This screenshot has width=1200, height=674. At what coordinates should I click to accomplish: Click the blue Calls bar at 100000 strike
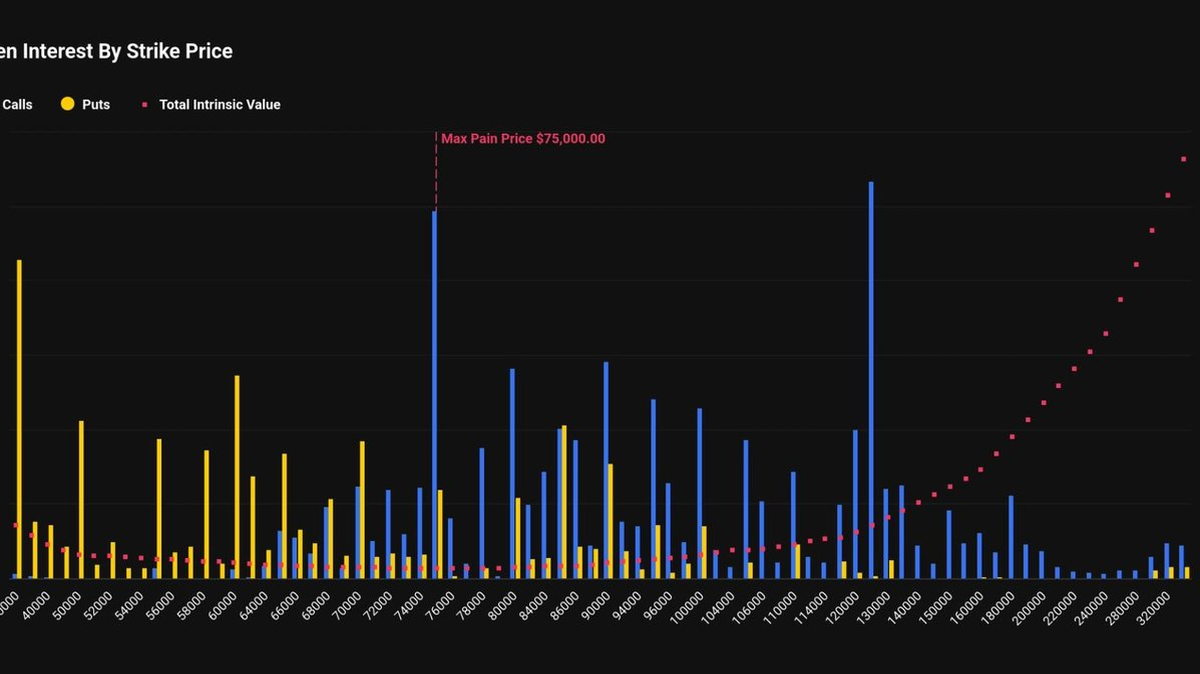(x=699, y=492)
